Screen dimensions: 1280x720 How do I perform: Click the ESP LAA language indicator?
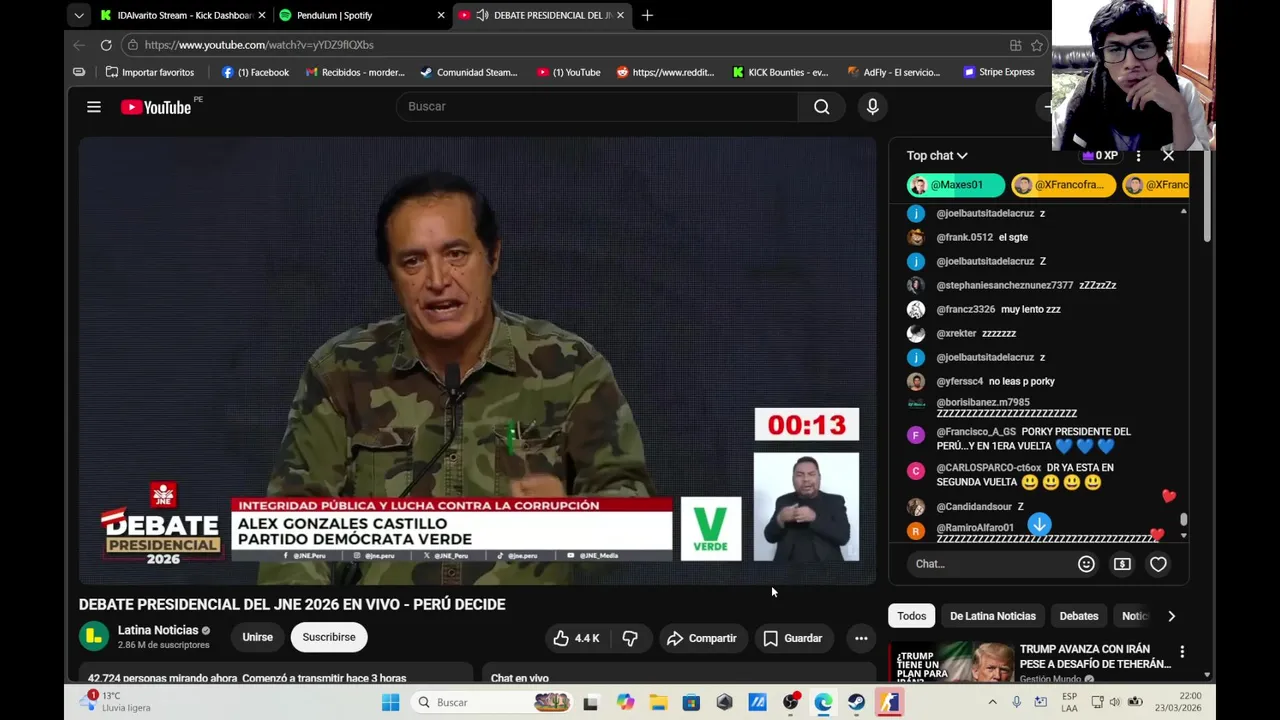click(x=1069, y=702)
